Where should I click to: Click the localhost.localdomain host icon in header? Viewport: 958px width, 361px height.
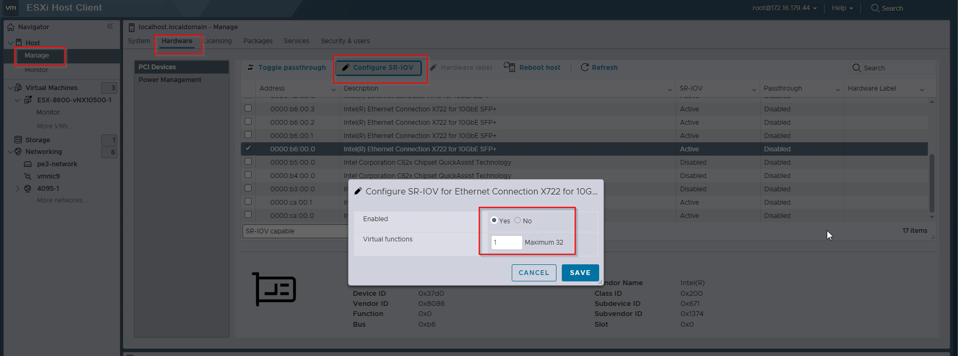(x=132, y=27)
